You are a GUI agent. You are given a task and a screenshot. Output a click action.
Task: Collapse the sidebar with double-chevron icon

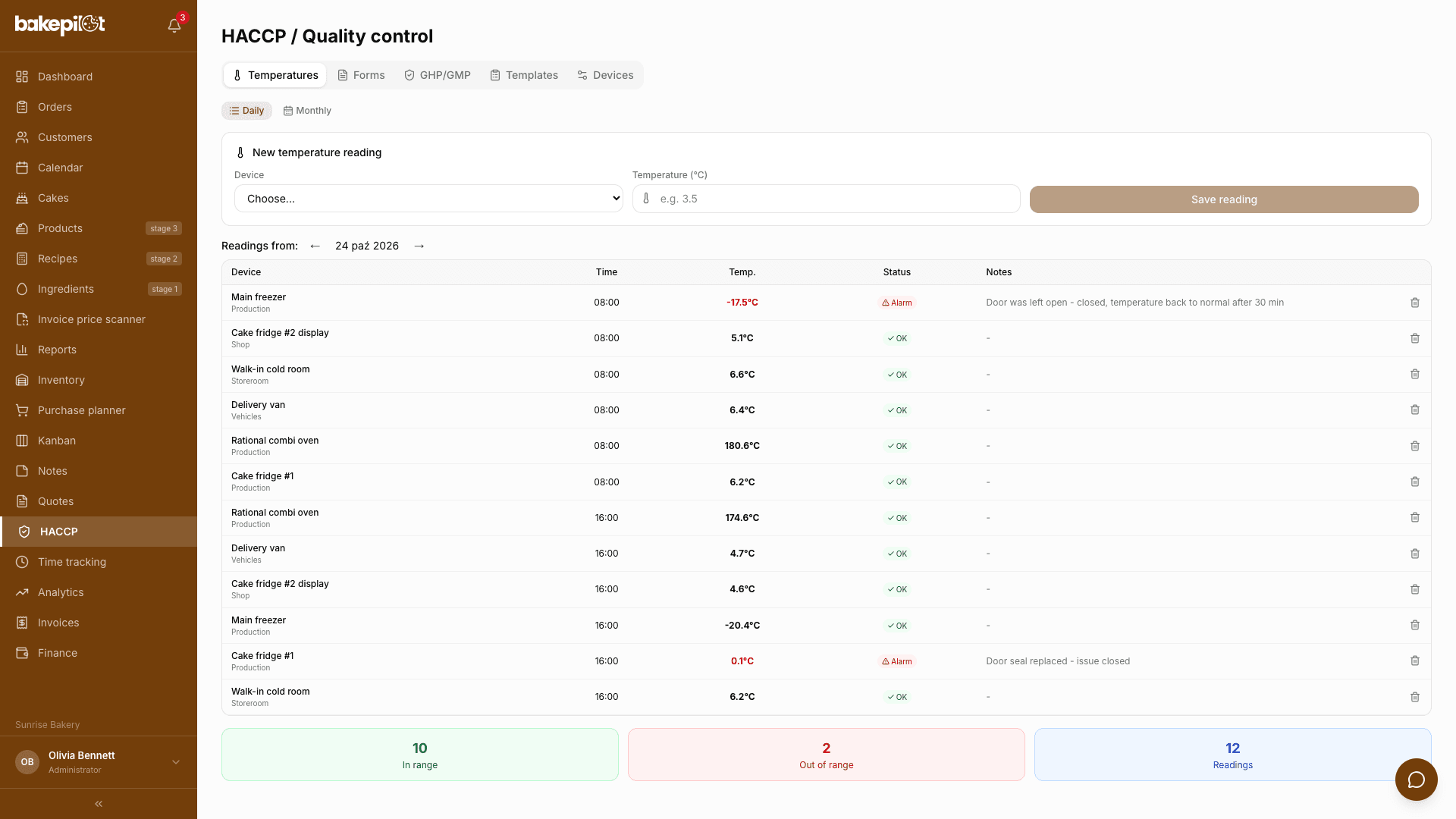coord(99,804)
